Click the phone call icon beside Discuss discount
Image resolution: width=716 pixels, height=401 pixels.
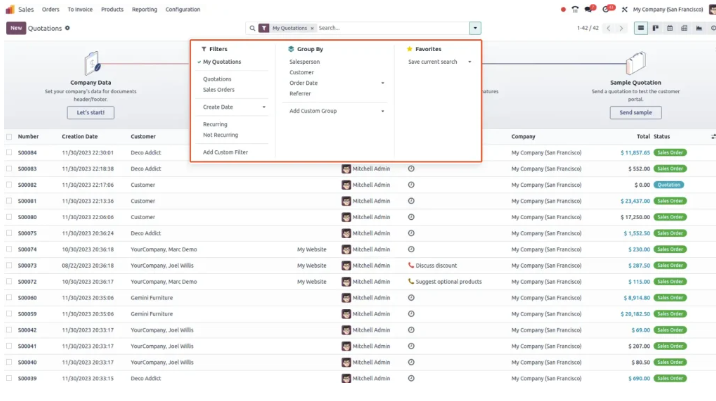pos(411,265)
